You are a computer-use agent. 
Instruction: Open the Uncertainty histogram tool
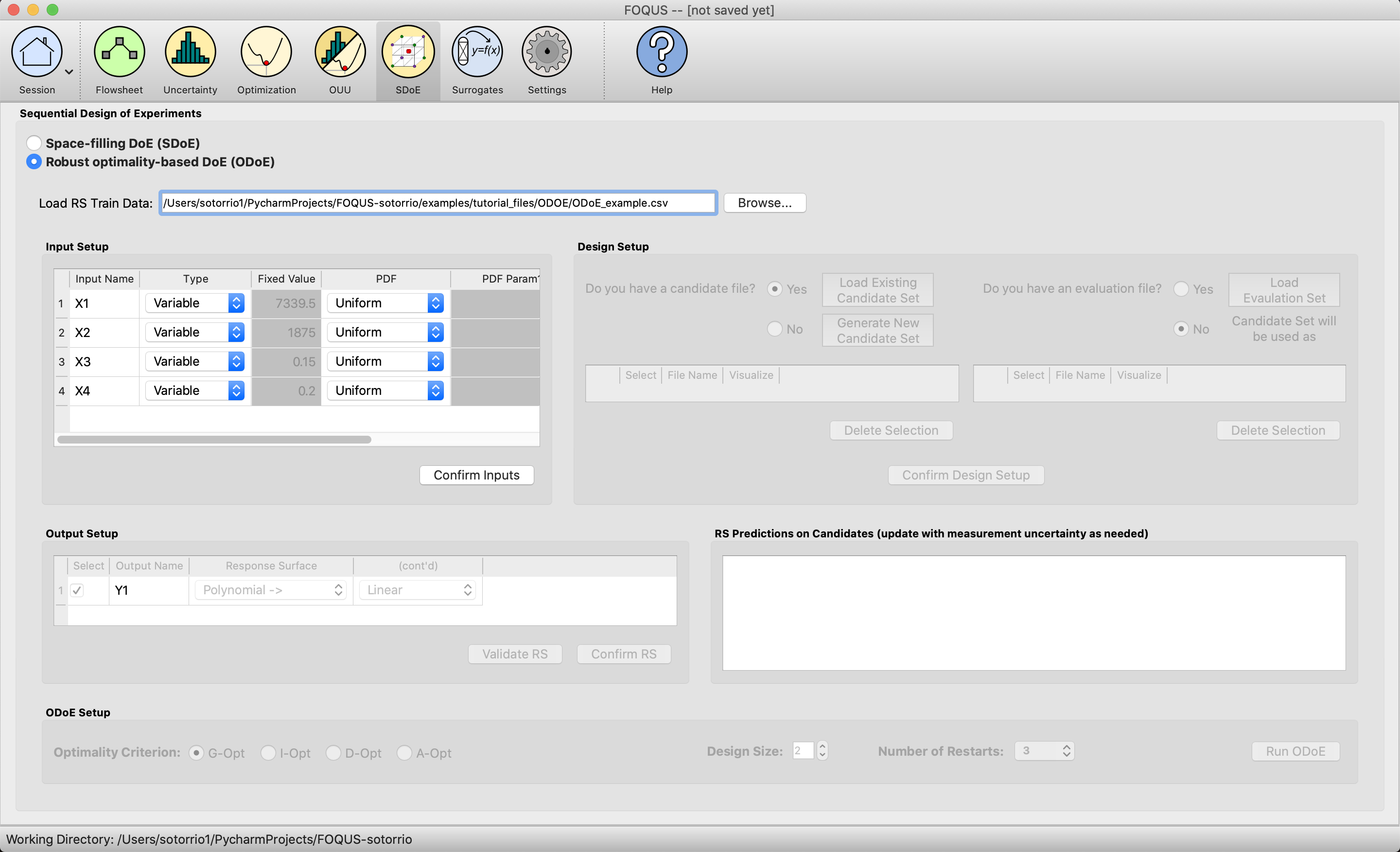[191, 52]
